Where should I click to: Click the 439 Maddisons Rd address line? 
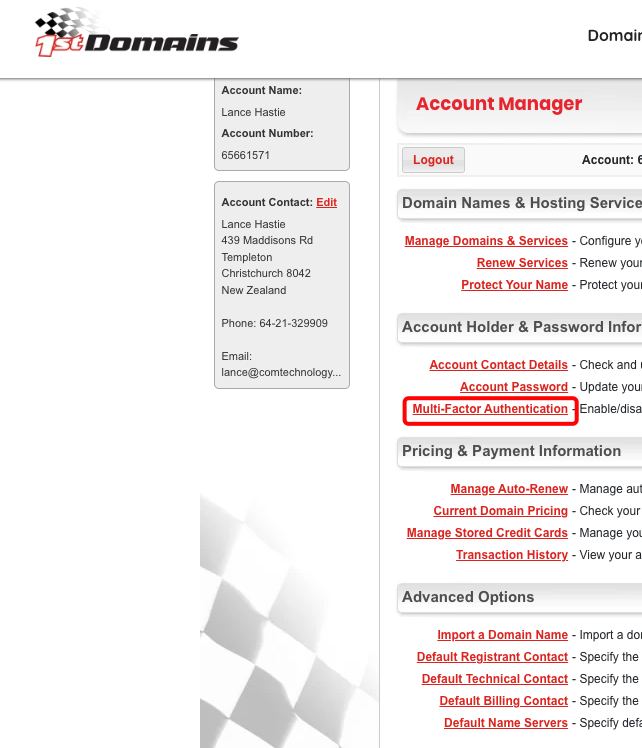[x=267, y=240]
